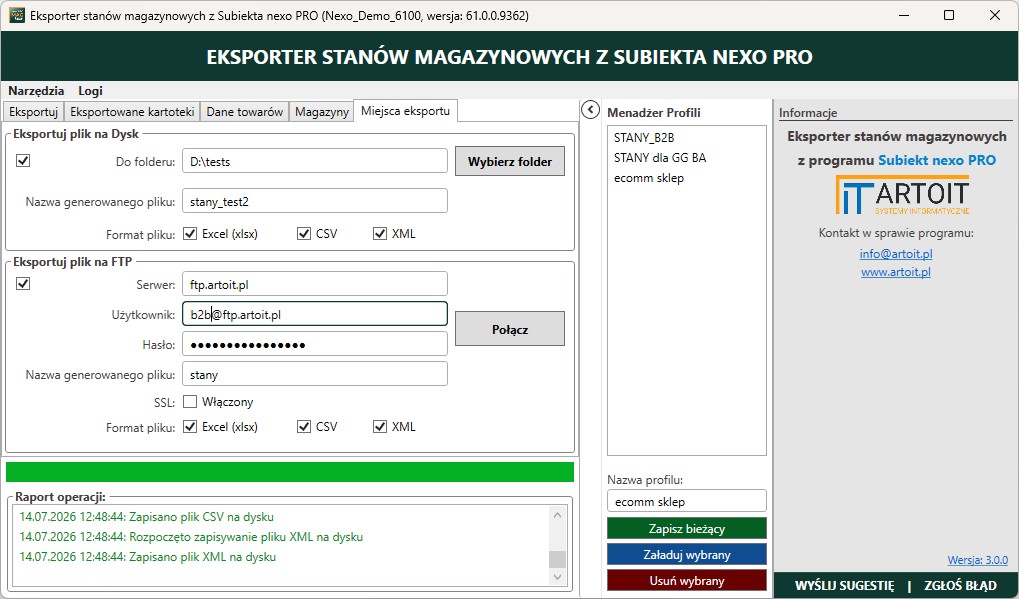The height and width of the screenshot is (599, 1019).
Task: Click the report scrollbar up arrow
Action: pos(558,515)
